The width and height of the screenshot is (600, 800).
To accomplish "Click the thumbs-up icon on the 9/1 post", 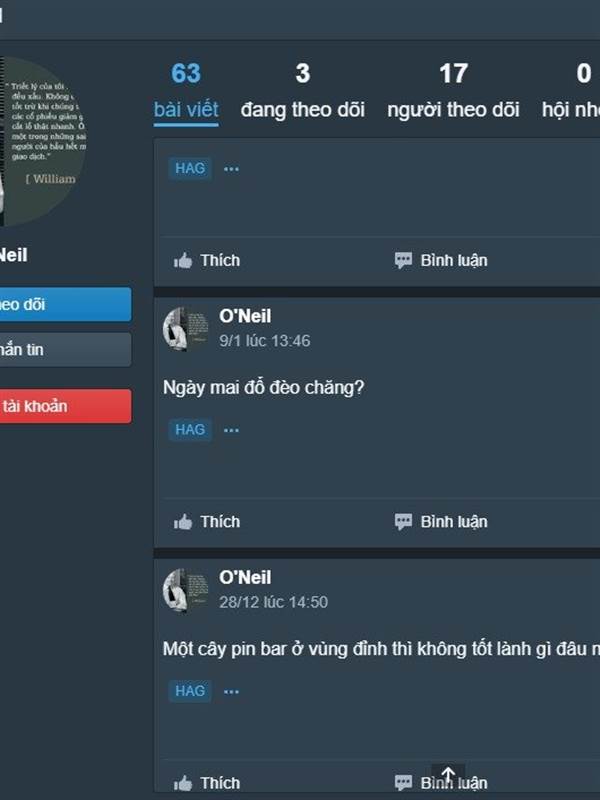I will [183, 521].
